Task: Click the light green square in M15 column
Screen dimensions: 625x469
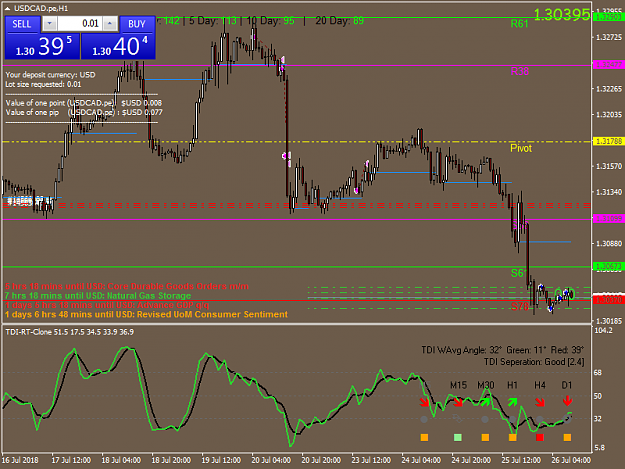Action: [458, 438]
